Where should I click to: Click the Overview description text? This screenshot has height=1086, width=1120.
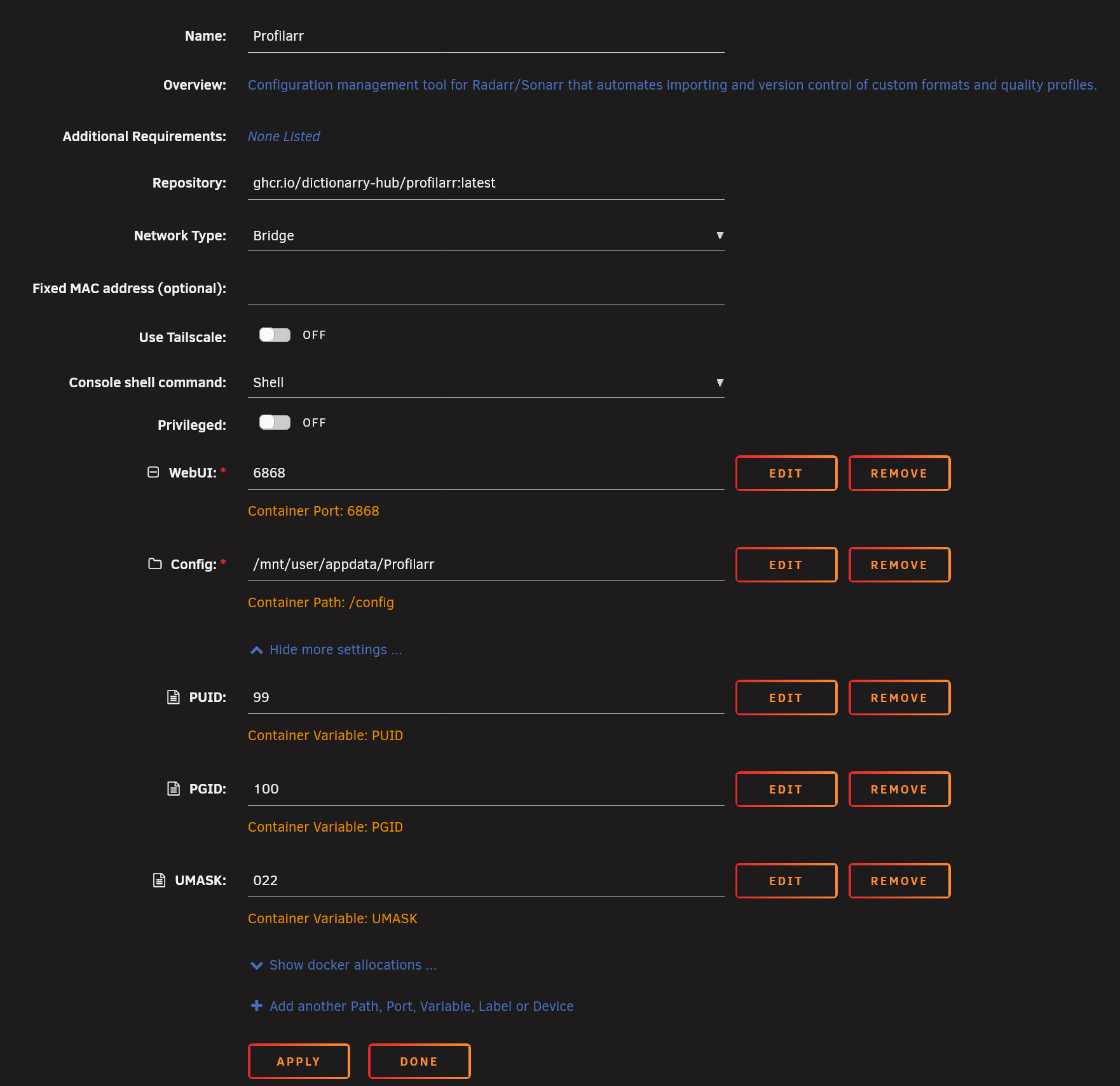[x=673, y=85]
